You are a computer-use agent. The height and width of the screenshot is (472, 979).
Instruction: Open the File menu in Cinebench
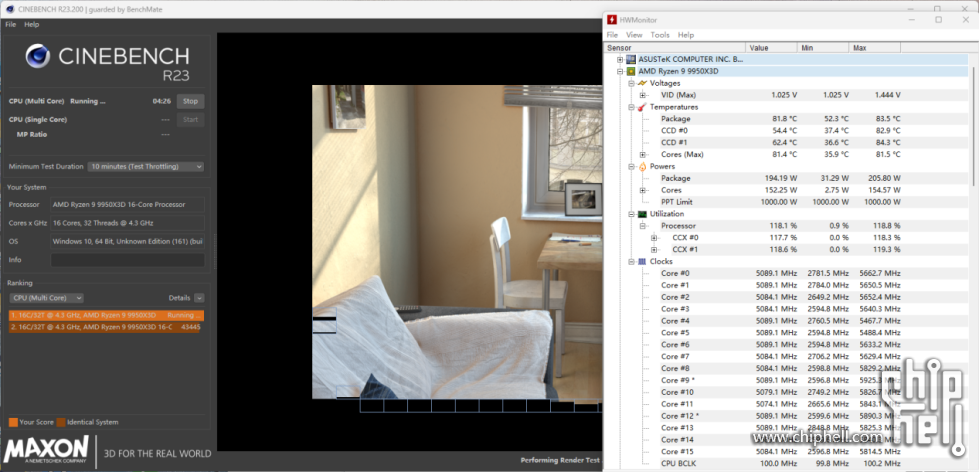[11, 24]
